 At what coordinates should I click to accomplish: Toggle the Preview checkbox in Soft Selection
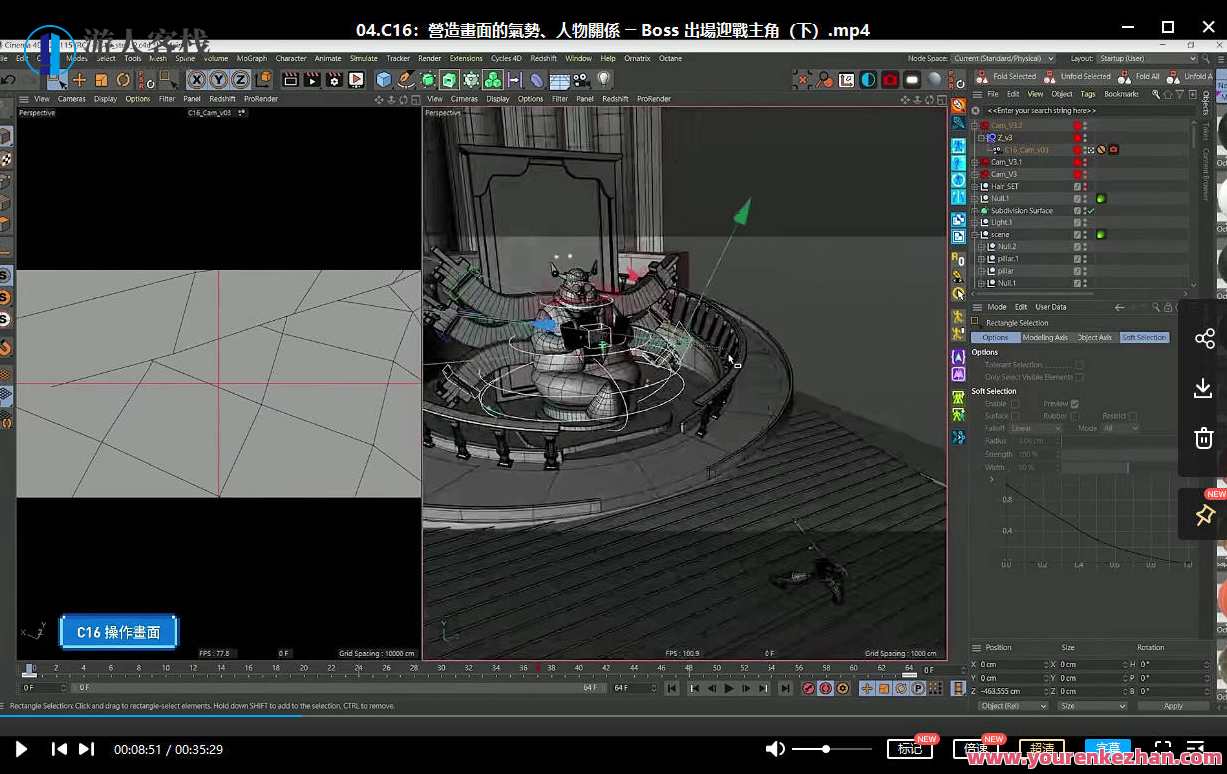1074,404
